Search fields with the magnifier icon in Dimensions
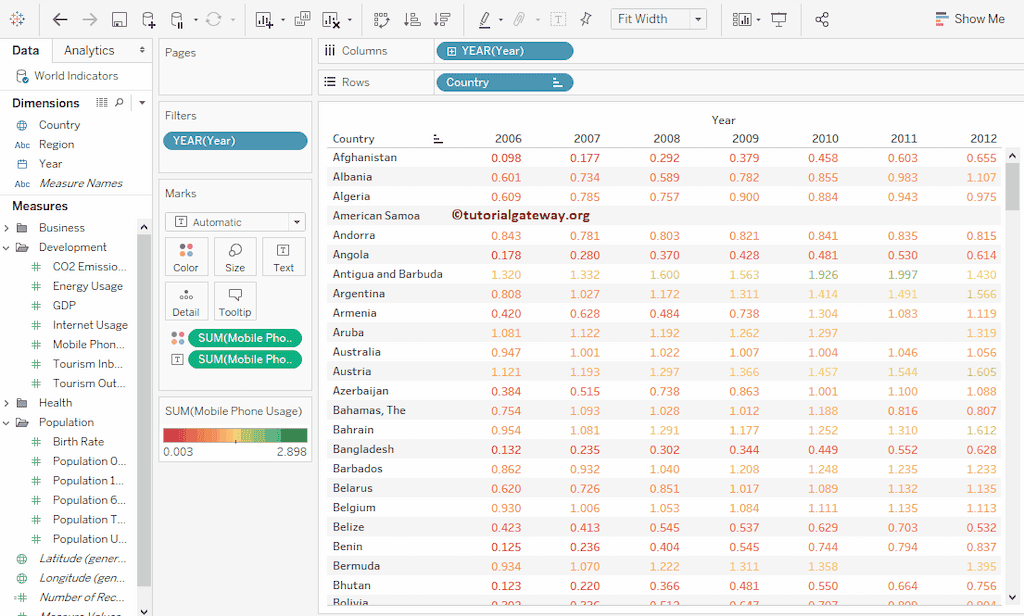 [x=120, y=103]
